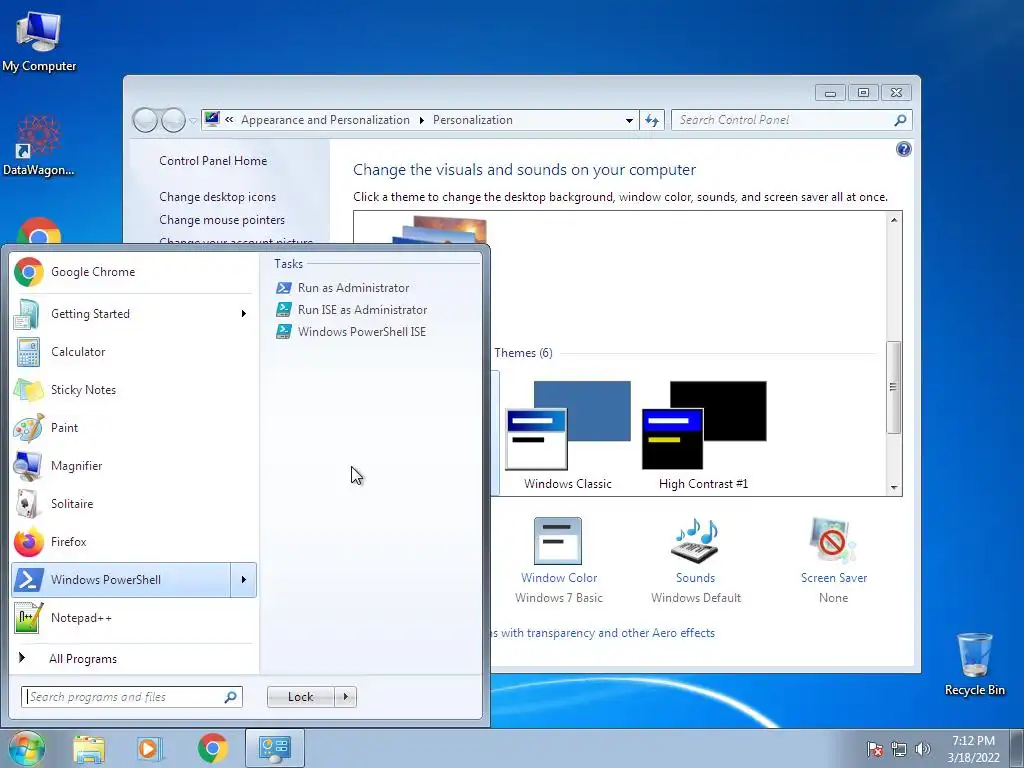The height and width of the screenshot is (768, 1024).
Task: Select the Windows Classic theme
Action: [568, 435]
